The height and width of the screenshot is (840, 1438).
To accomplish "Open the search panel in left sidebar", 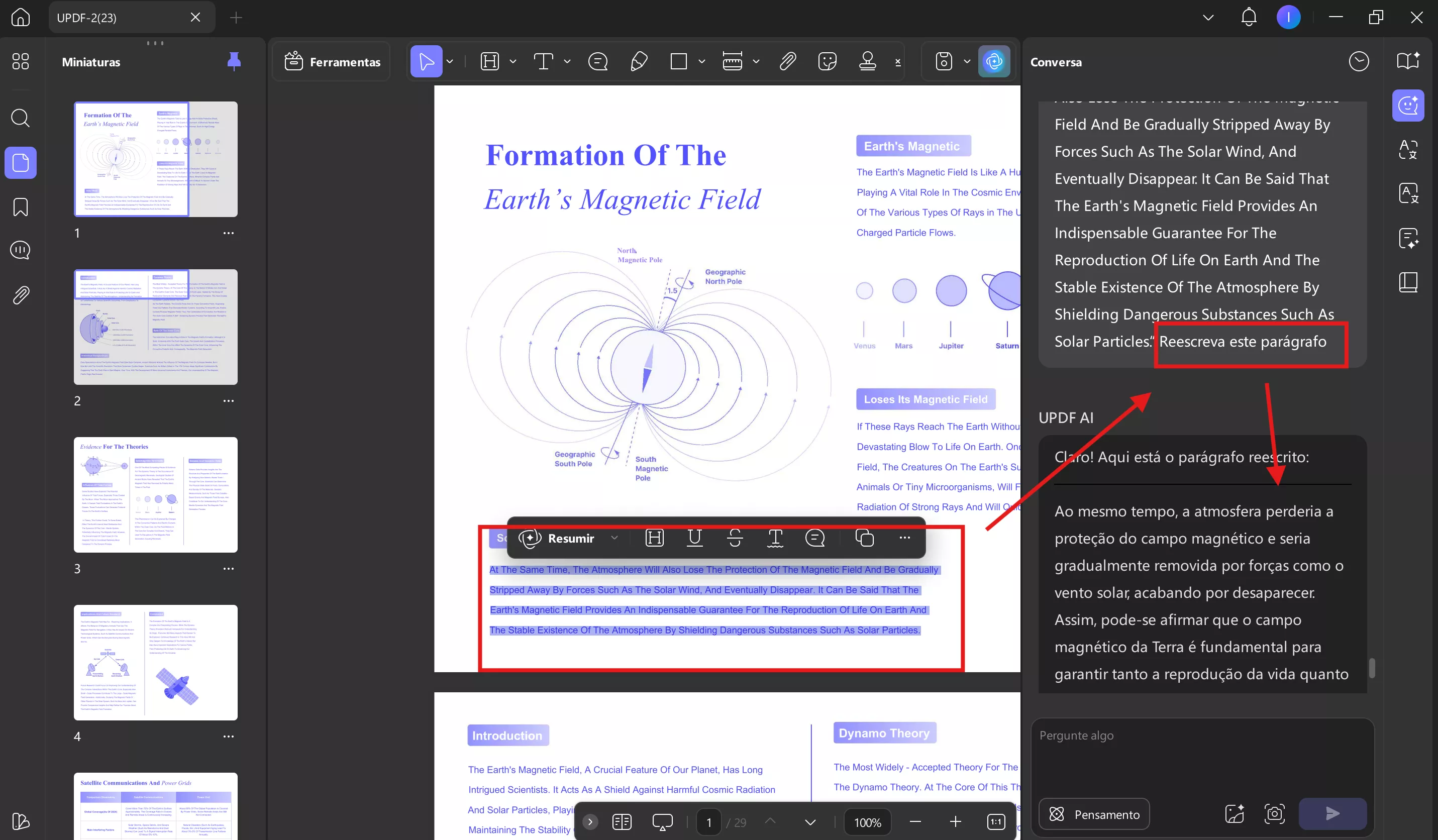I will point(21,118).
